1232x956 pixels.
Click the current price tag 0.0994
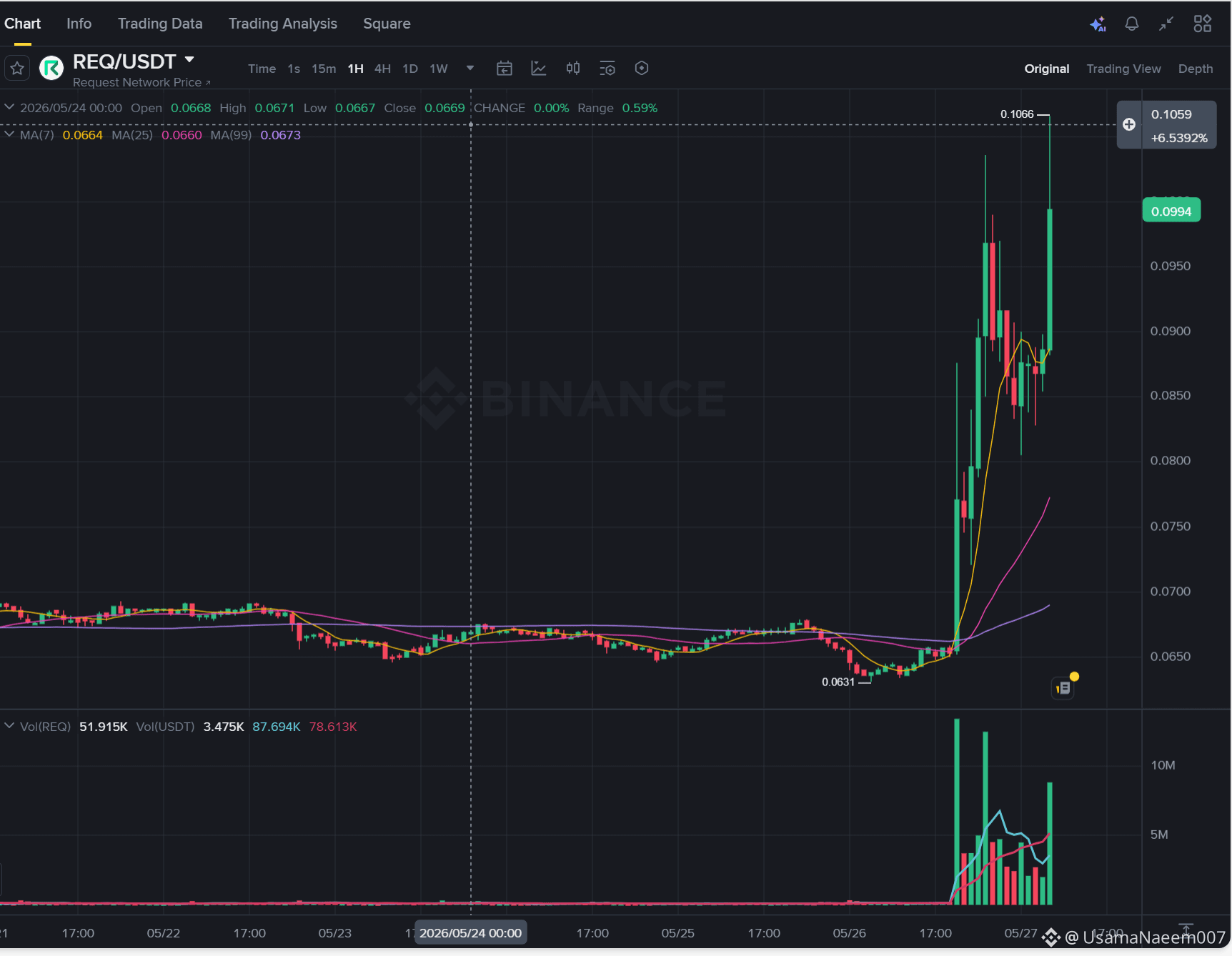click(1171, 211)
